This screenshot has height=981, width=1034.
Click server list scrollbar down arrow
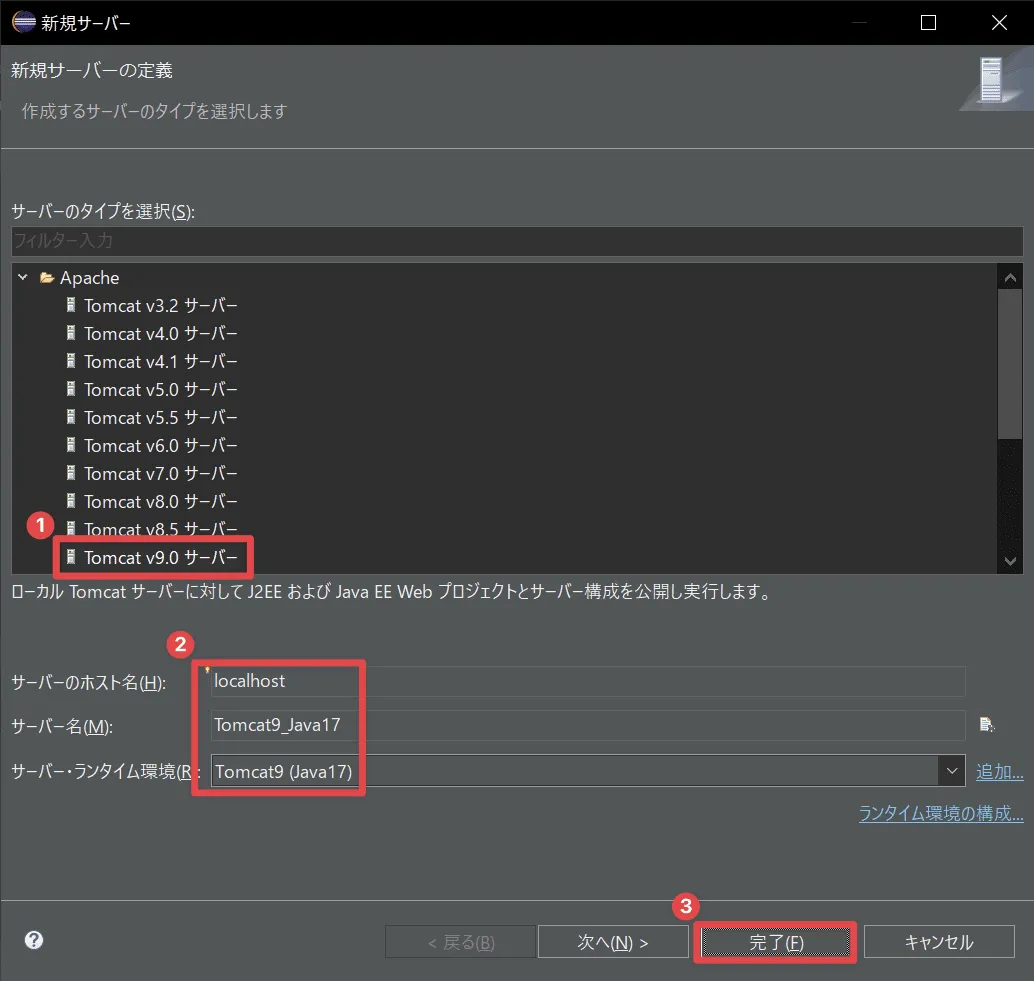tap(1010, 561)
